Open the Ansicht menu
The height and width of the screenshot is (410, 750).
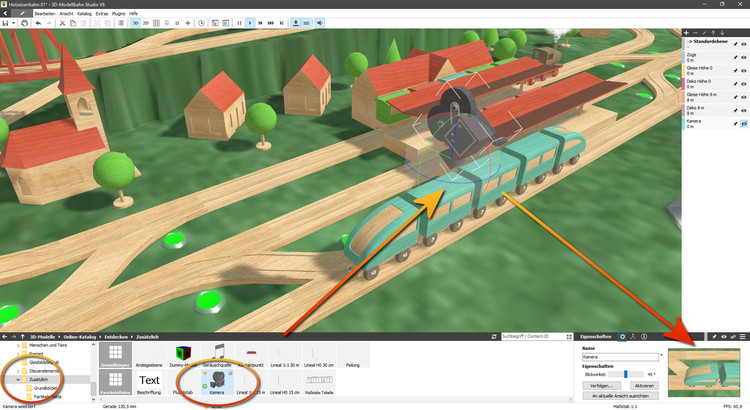pyautogui.click(x=66, y=14)
